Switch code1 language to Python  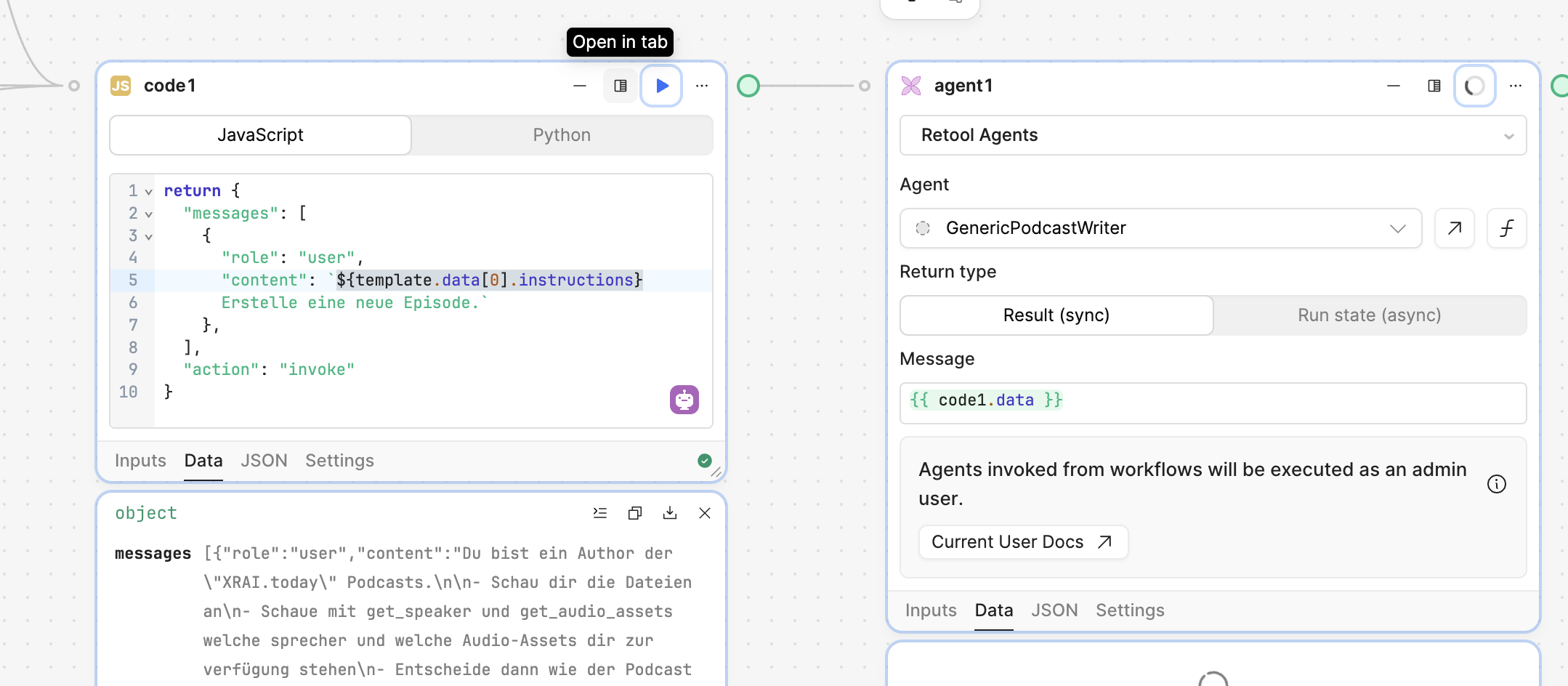(562, 135)
